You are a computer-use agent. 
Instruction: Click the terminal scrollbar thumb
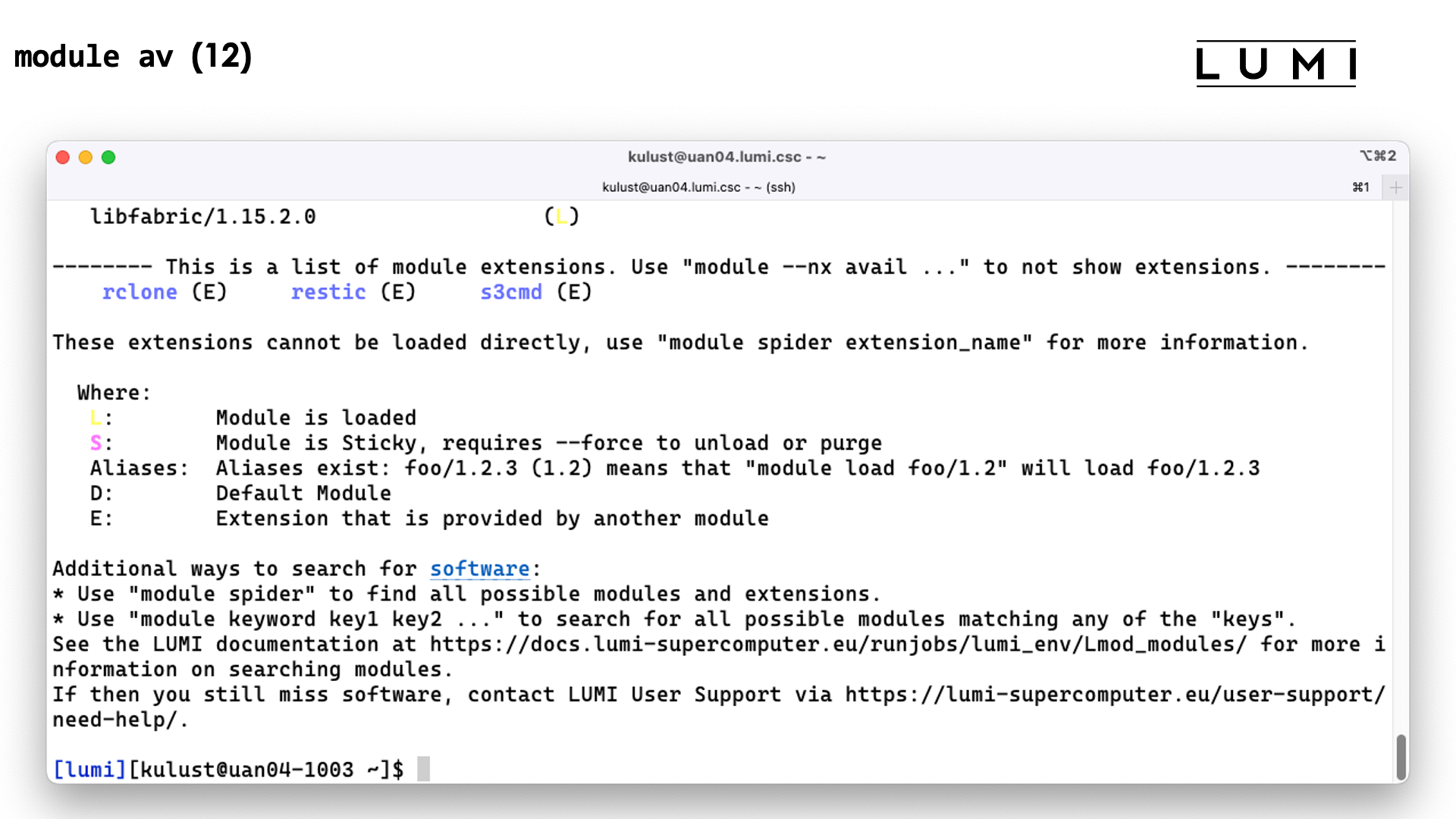click(x=1401, y=757)
